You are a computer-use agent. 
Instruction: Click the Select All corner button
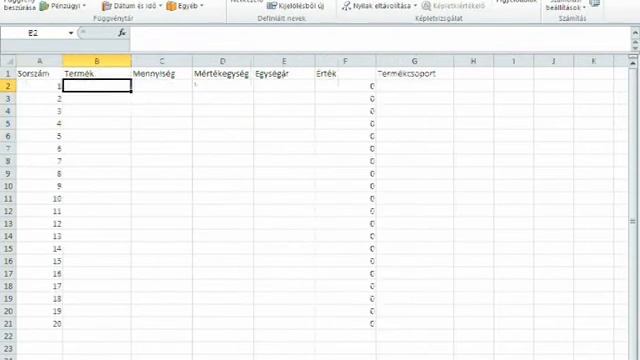pyautogui.click(x=8, y=61)
